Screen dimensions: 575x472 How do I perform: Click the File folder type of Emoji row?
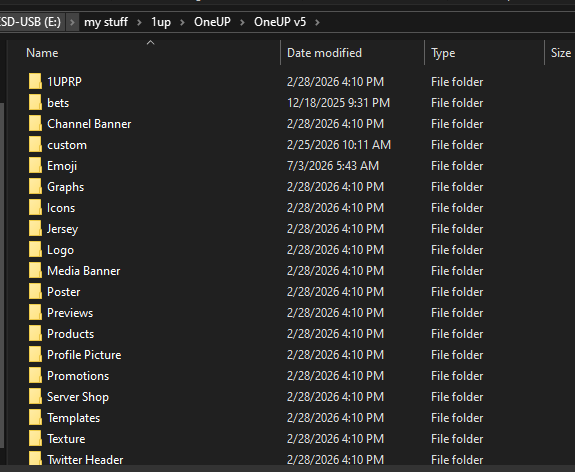[x=457, y=166]
